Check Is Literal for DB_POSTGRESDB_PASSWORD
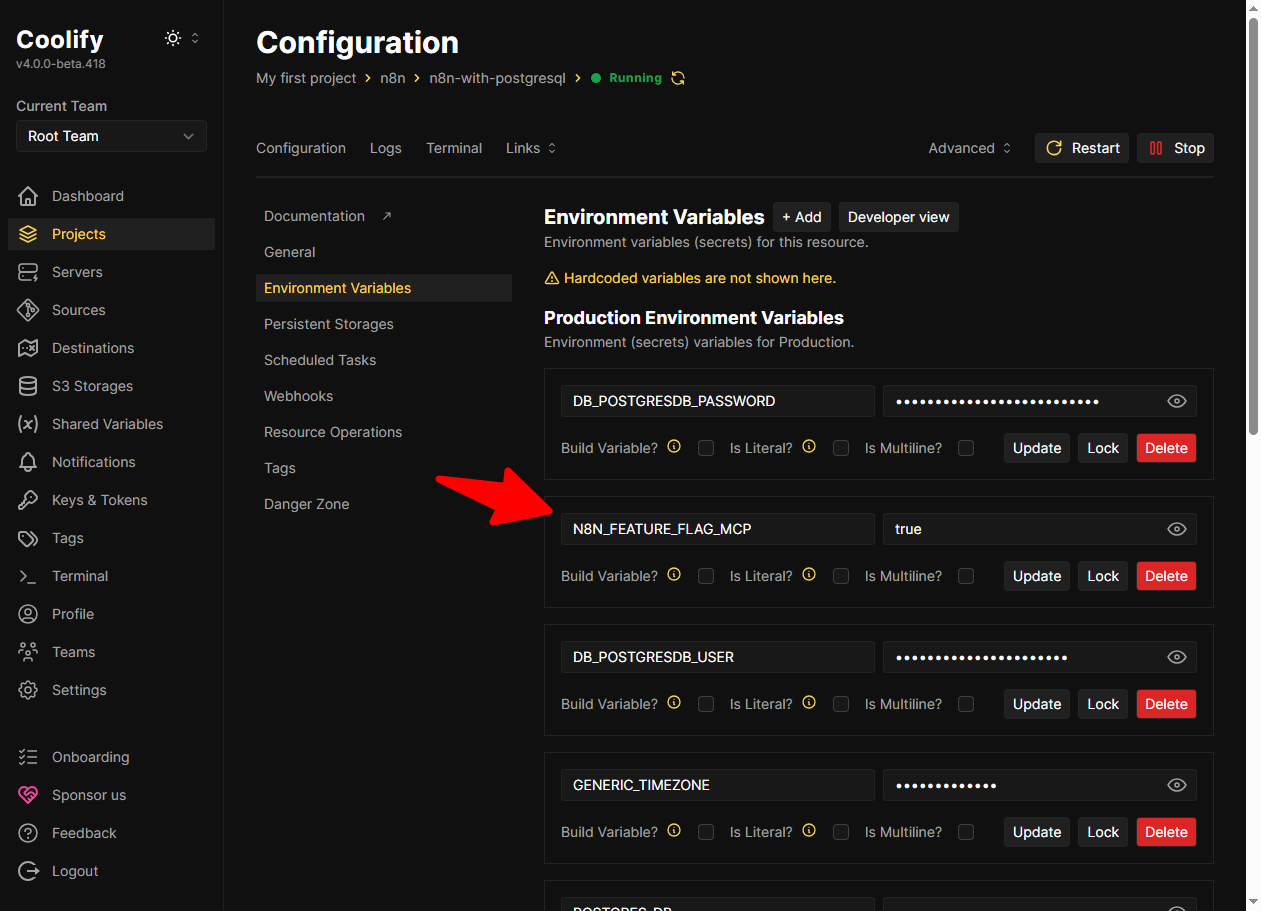This screenshot has height=911, width=1261. tap(841, 448)
